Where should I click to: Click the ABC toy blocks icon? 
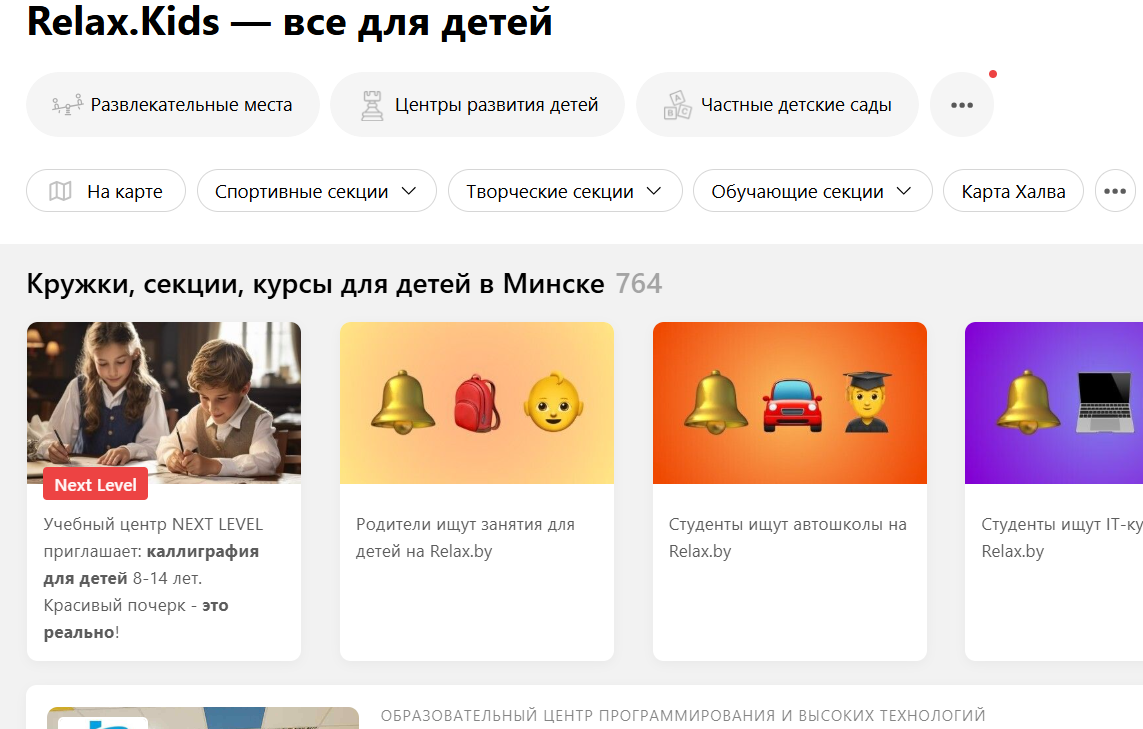pyautogui.click(x=677, y=105)
